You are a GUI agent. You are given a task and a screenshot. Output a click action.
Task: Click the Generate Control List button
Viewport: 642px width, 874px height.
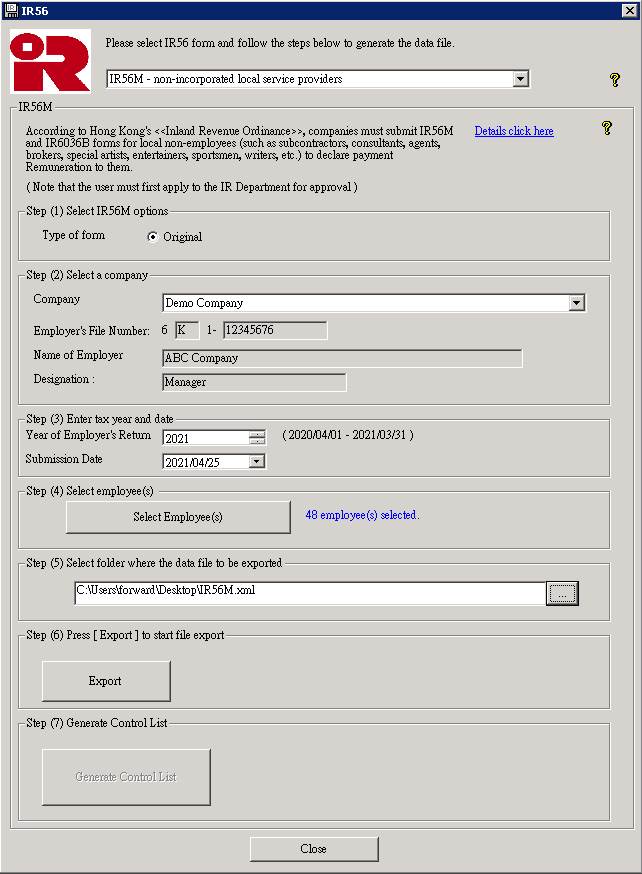click(x=126, y=777)
